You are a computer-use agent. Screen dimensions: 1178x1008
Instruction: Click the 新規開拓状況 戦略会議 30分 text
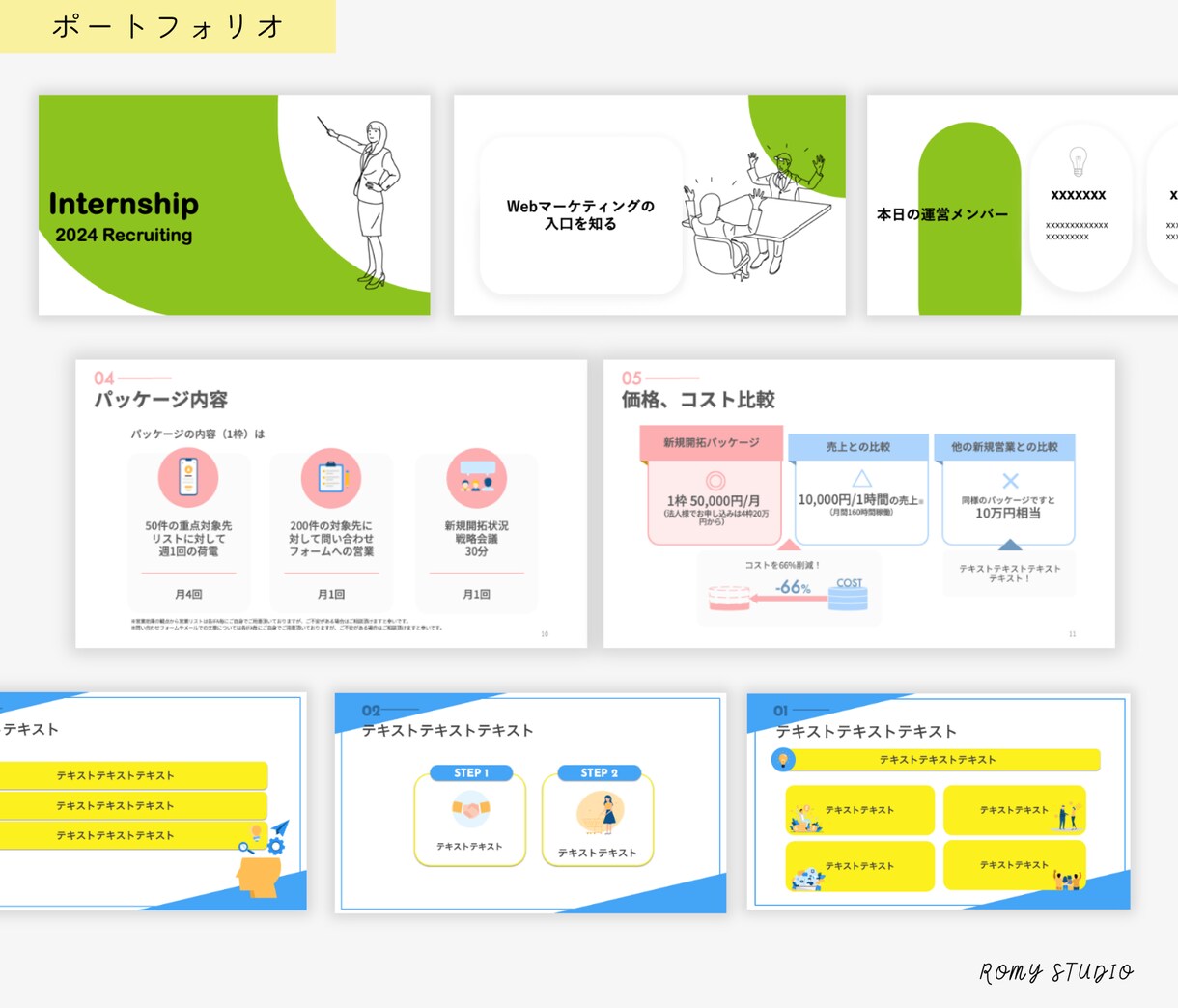pyautogui.click(x=476, y=539)
